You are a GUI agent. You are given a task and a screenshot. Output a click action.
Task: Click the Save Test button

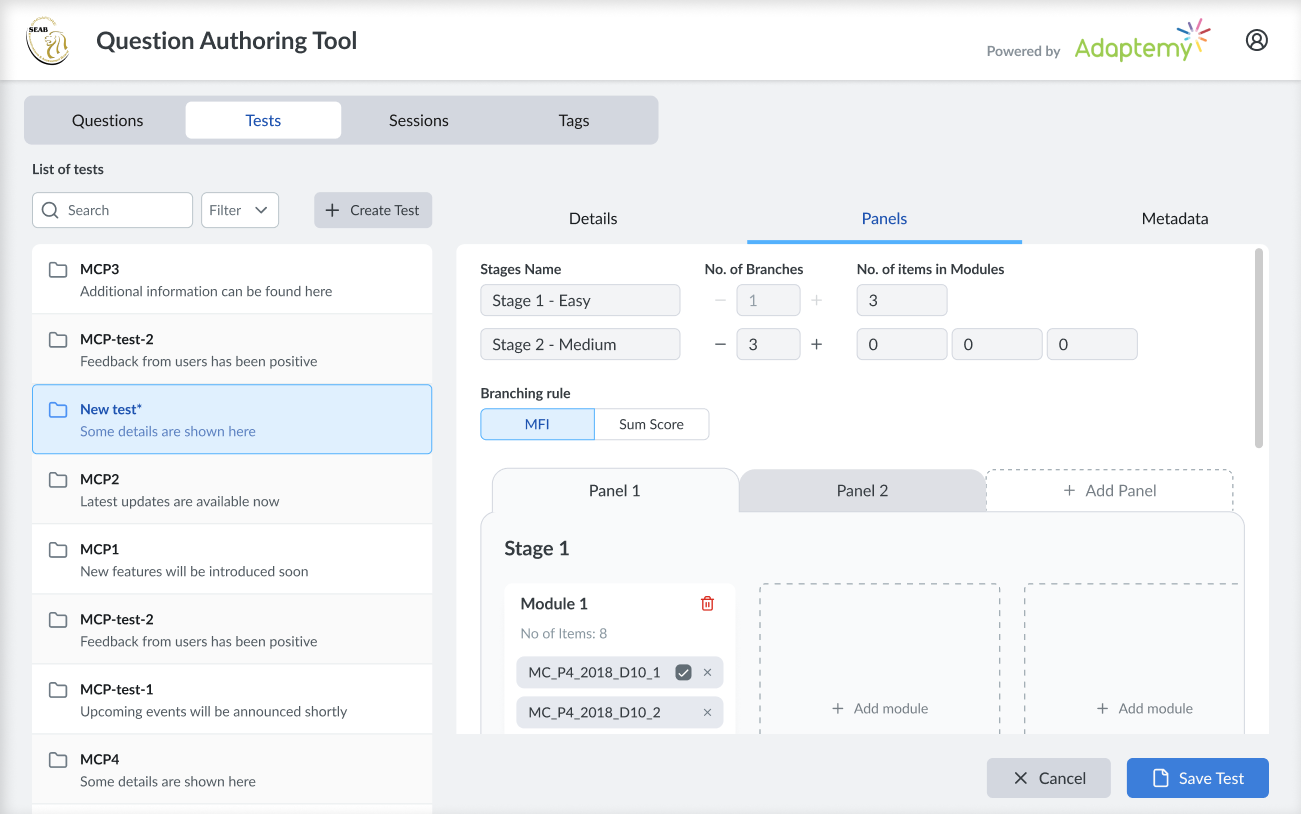[x=1197, y=778]
